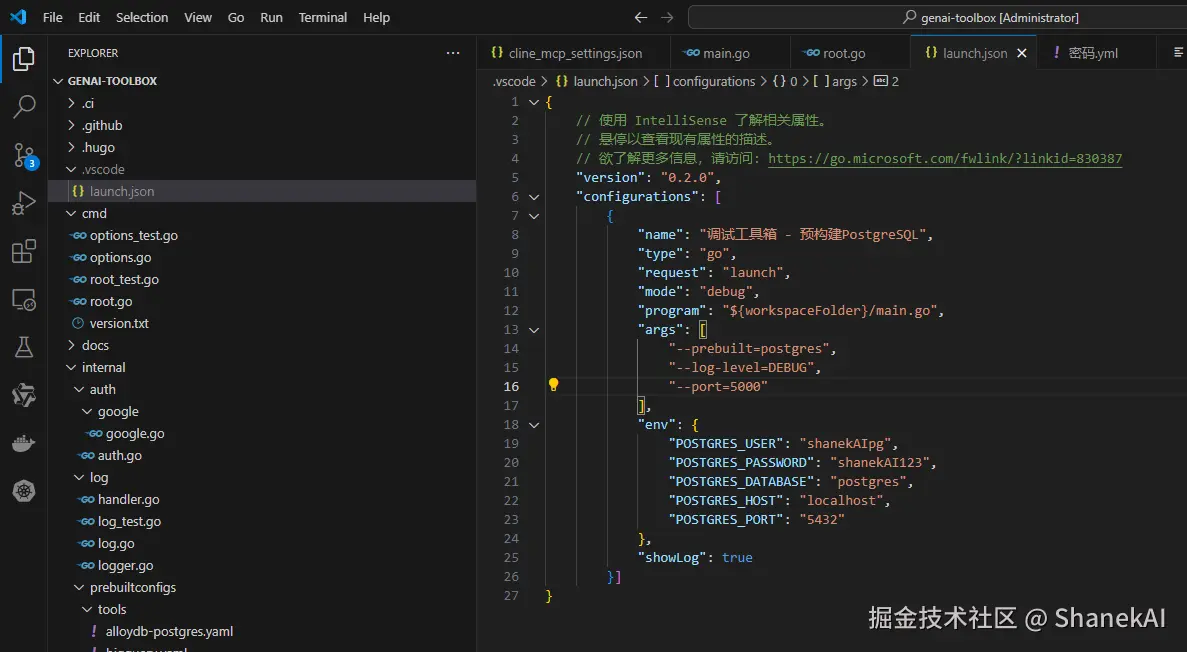This screenshot has height=652, width=1187.
Task: Click the navigate back arrow button
Action: [x=641, y=17]
